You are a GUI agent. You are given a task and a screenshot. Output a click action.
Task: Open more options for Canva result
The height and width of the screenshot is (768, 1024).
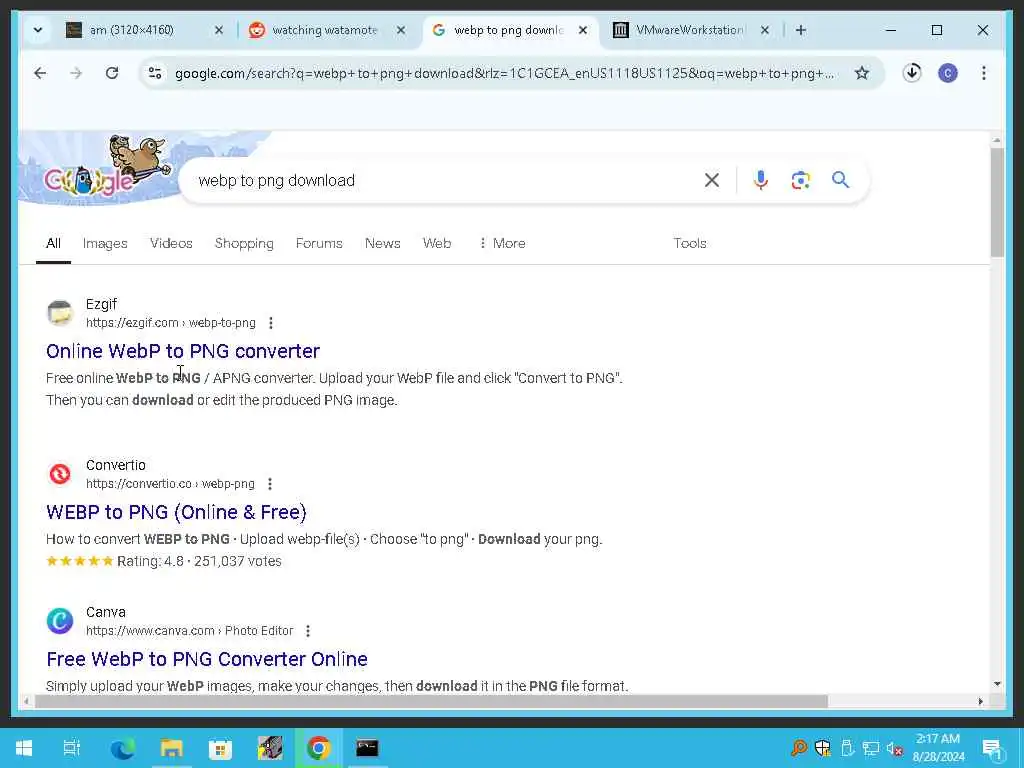pos(308,631)
